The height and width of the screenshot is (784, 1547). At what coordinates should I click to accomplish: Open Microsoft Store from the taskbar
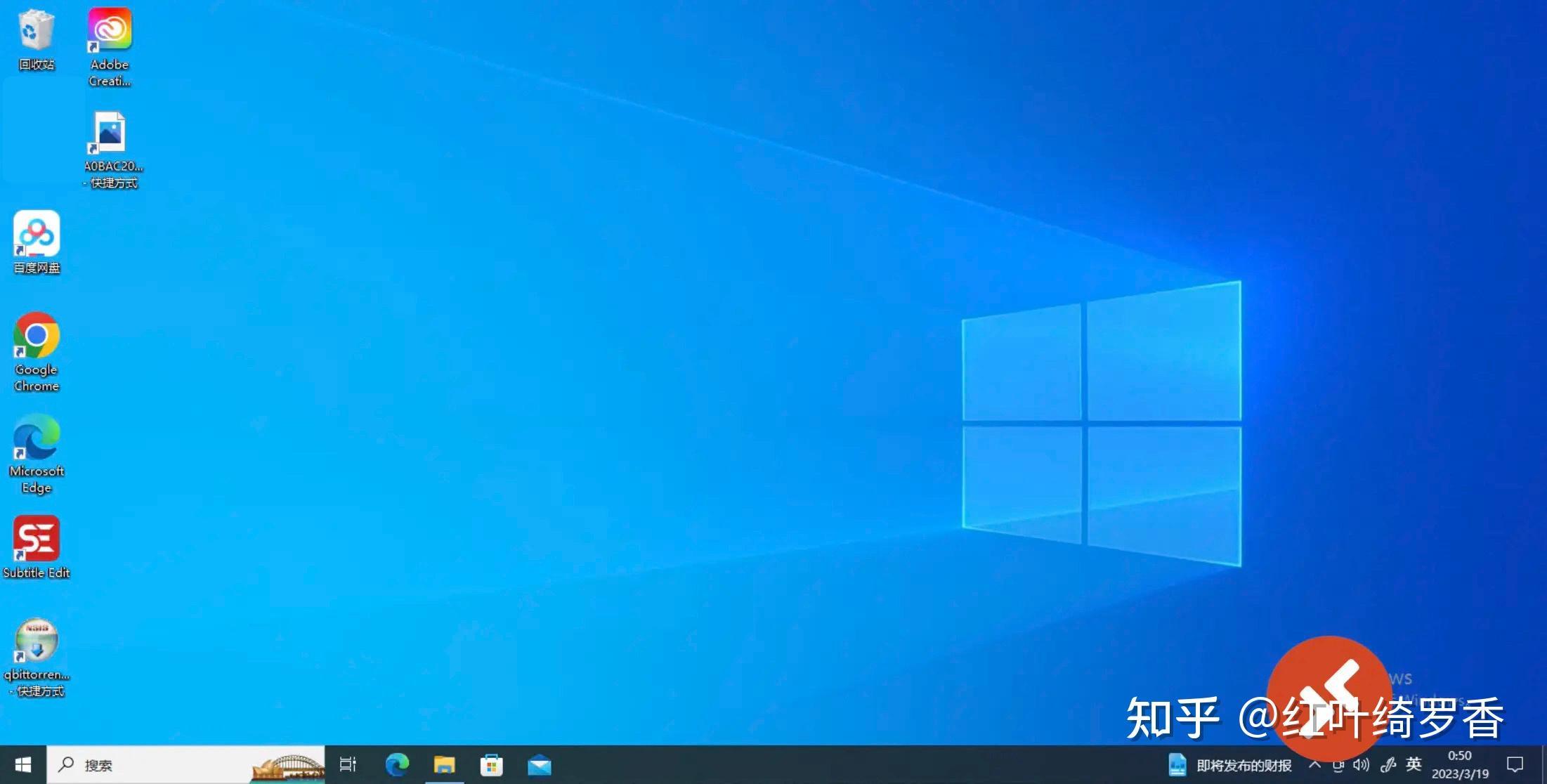pyautogui.click(x=491, y=764)
